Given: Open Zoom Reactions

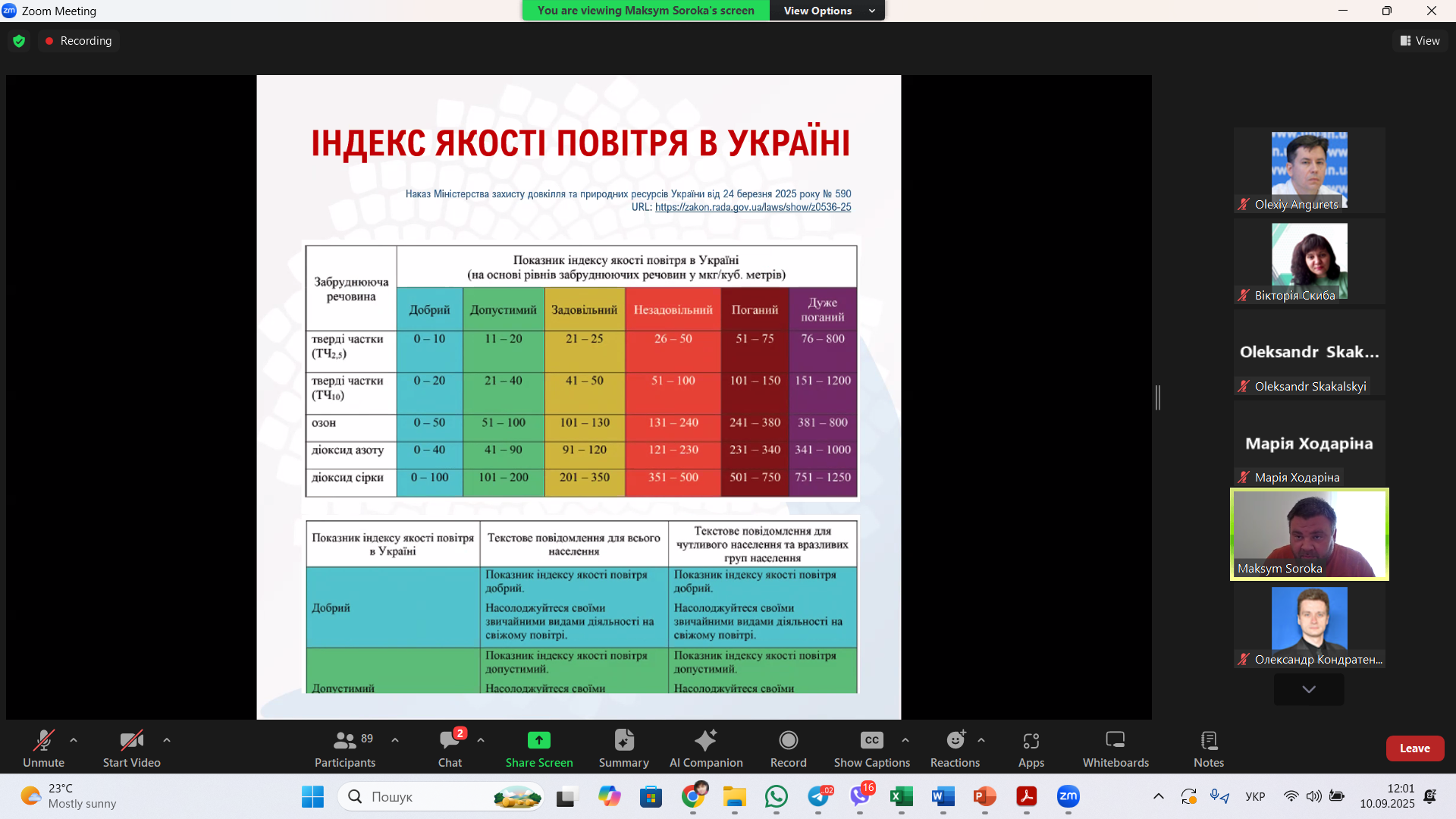Looking at the screenshot, I should 954,747.
